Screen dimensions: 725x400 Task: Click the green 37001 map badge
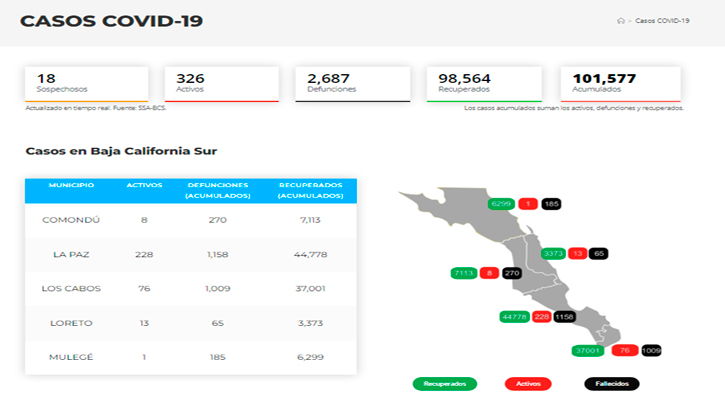pyautogui.click(x=588, y=351)
